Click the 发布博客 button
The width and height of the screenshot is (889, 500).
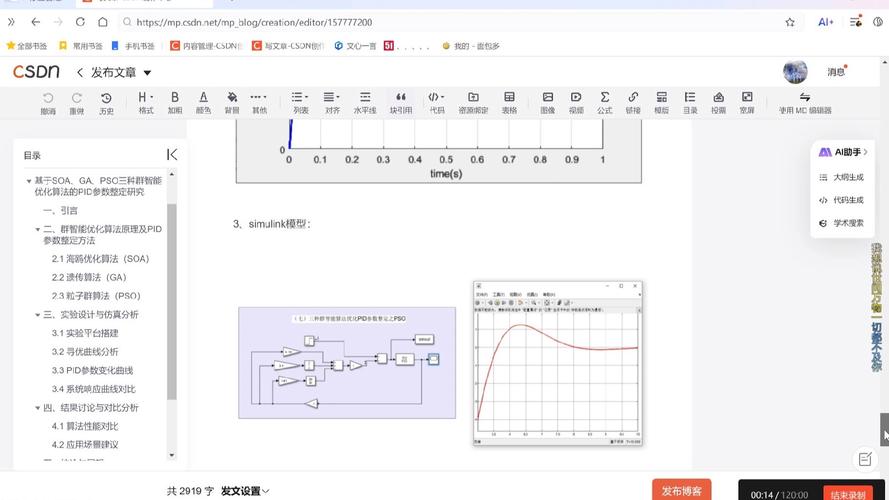(681, 491)
